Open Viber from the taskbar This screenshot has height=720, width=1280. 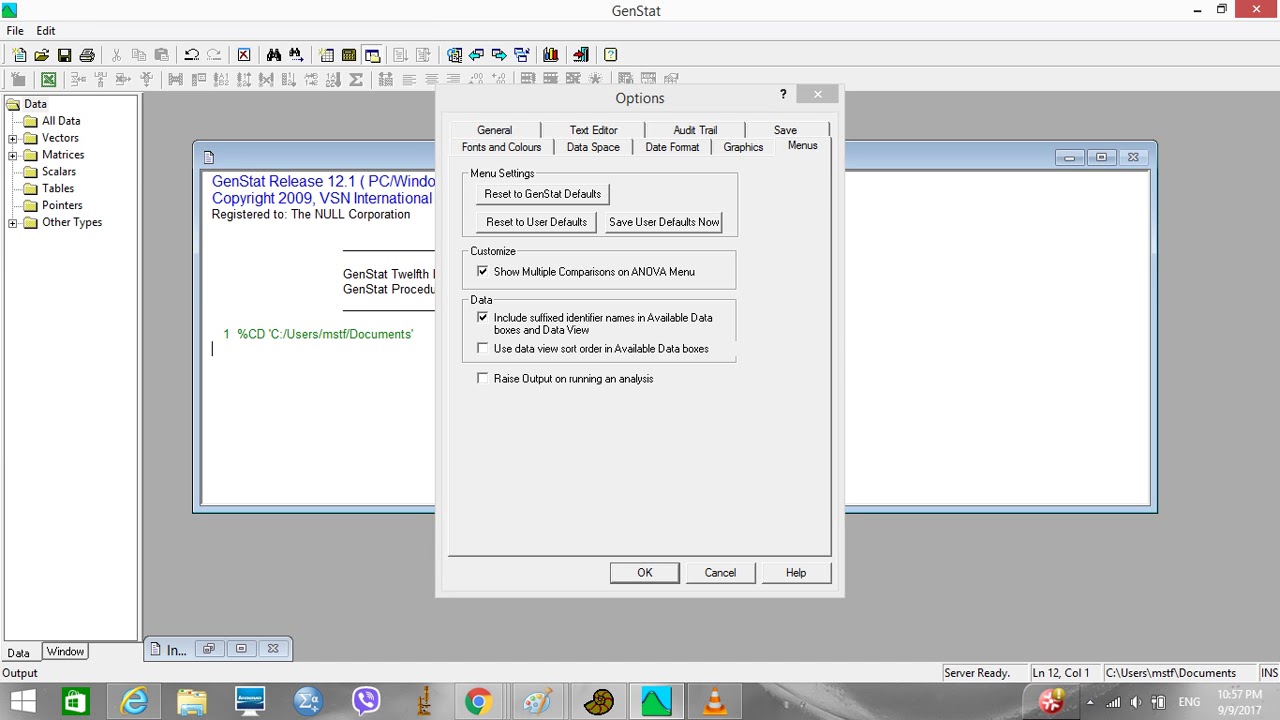365,701
